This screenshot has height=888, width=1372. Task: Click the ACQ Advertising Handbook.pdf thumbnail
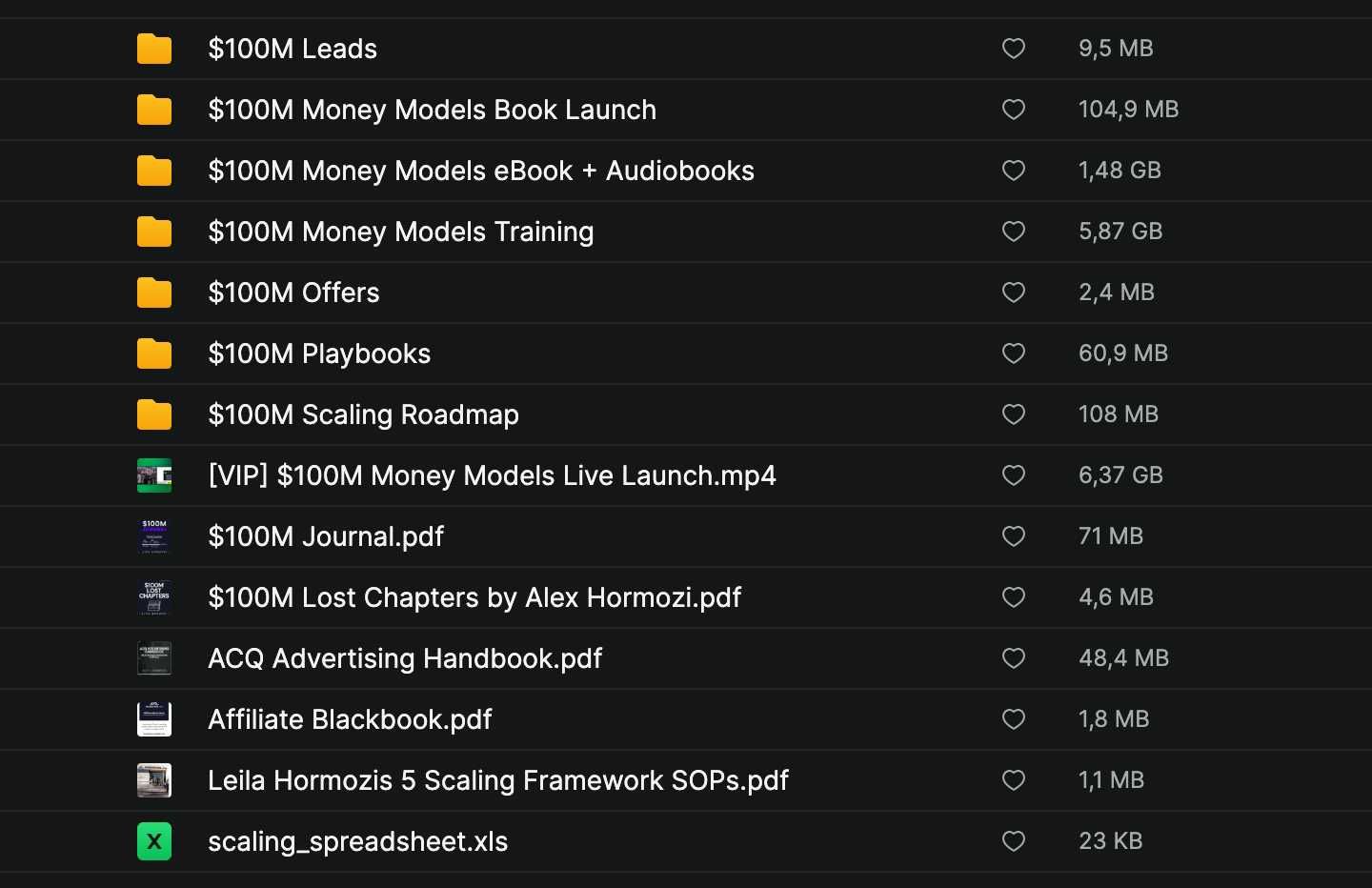click(x=154, y=658)
